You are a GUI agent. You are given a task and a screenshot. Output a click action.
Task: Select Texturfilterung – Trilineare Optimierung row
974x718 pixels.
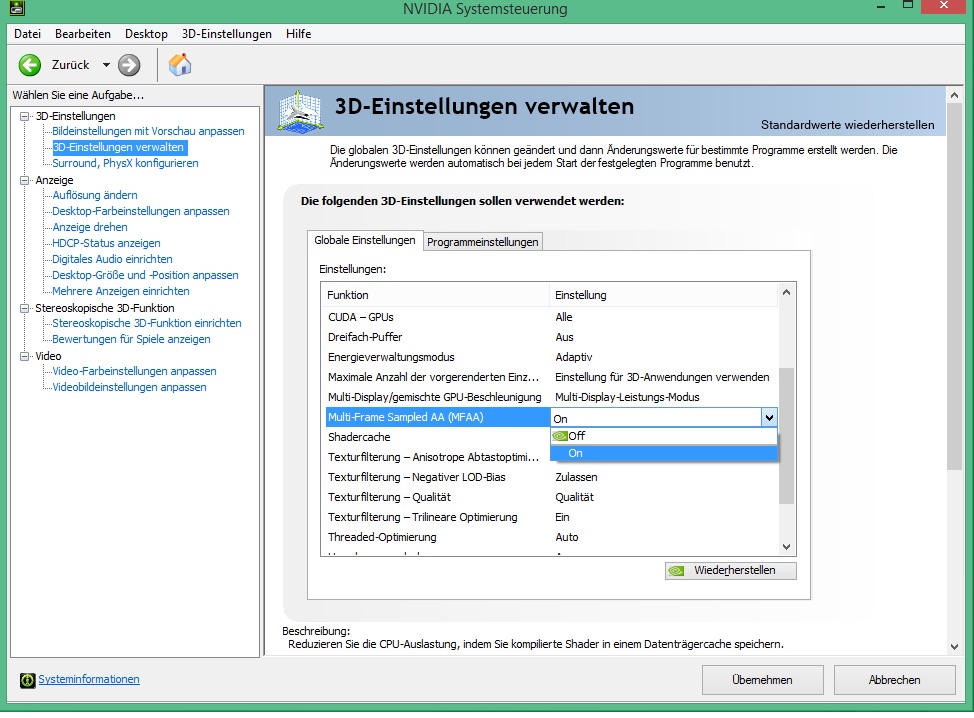click(x=552, y=517)
